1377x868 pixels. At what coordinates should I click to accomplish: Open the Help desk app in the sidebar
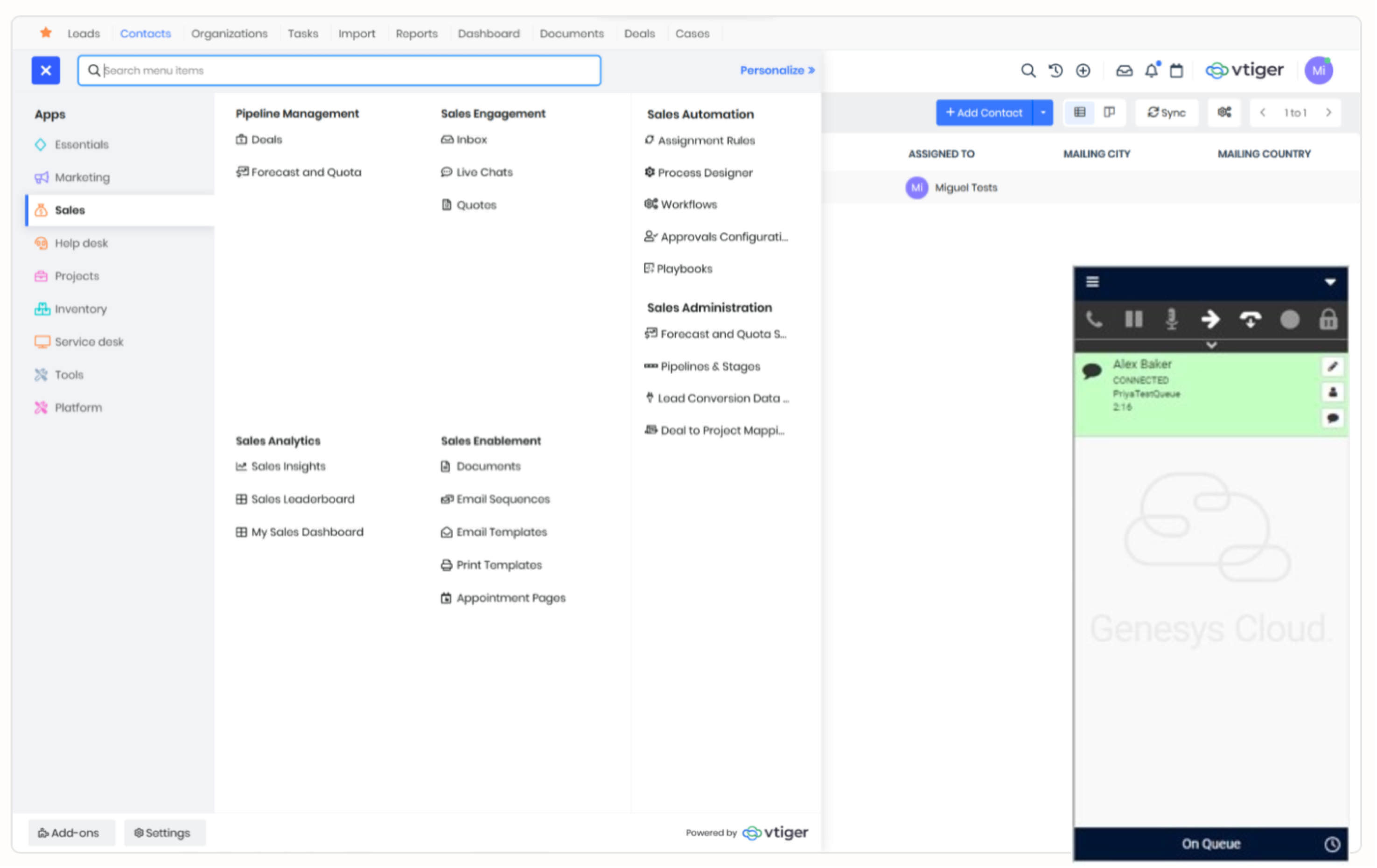(x=81, y=243)
